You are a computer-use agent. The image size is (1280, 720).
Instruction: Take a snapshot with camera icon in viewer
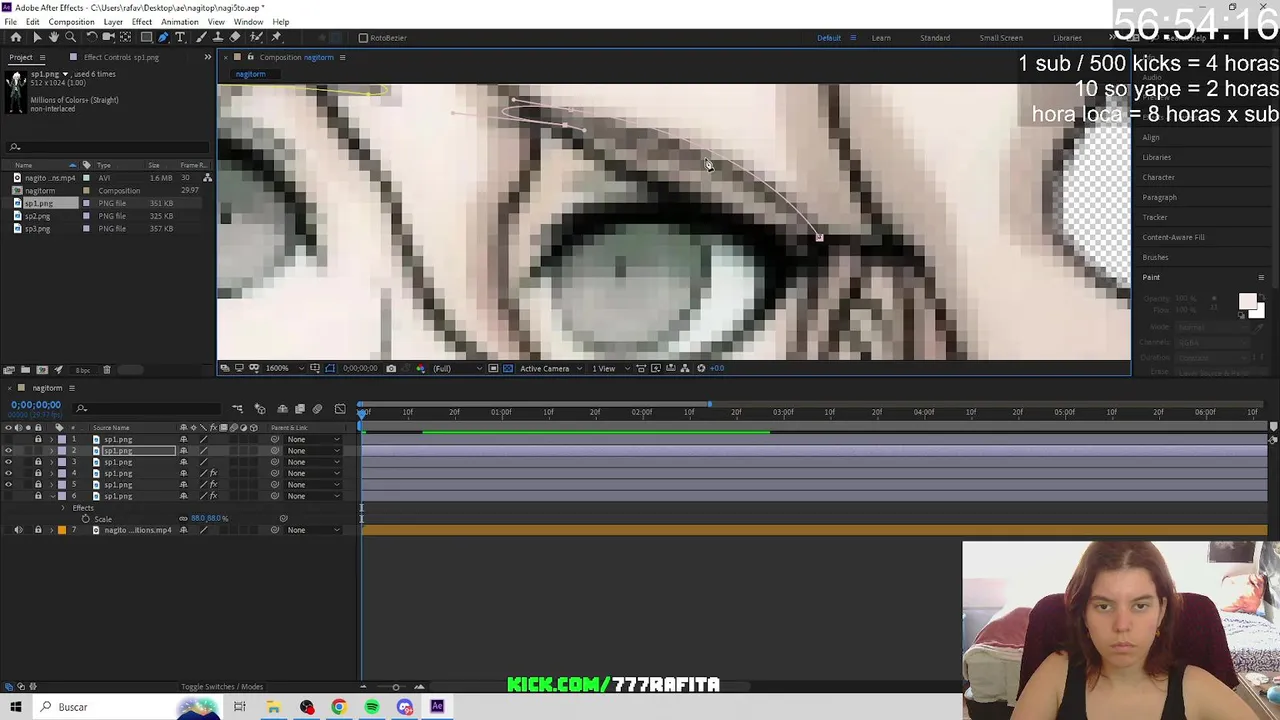click(391, 368)
